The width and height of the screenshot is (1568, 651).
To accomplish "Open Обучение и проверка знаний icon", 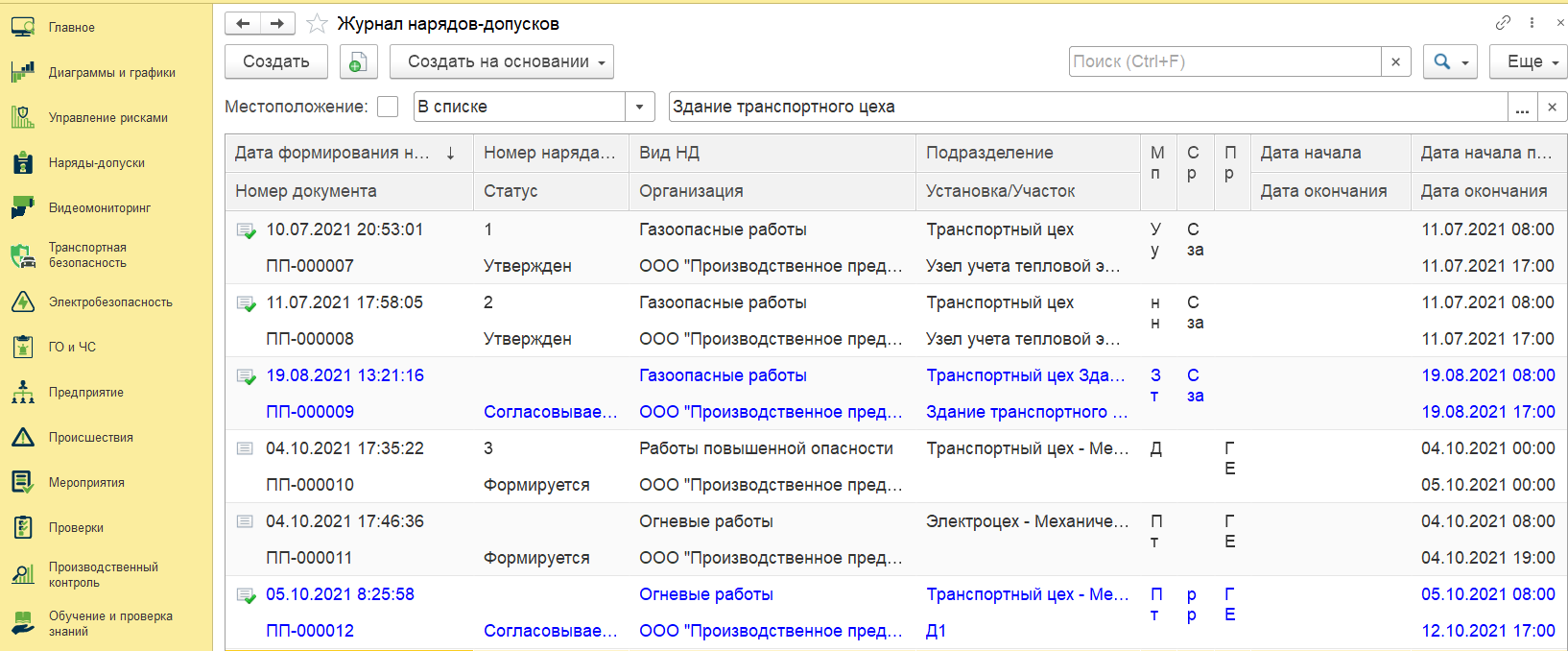I will (23, 623).
